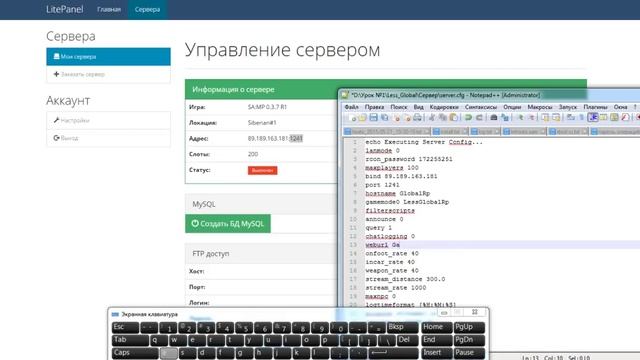Click the SA:MP 0.3.7 R1 game value
This screenshot has width=640, height=360.
click(267, 107)
